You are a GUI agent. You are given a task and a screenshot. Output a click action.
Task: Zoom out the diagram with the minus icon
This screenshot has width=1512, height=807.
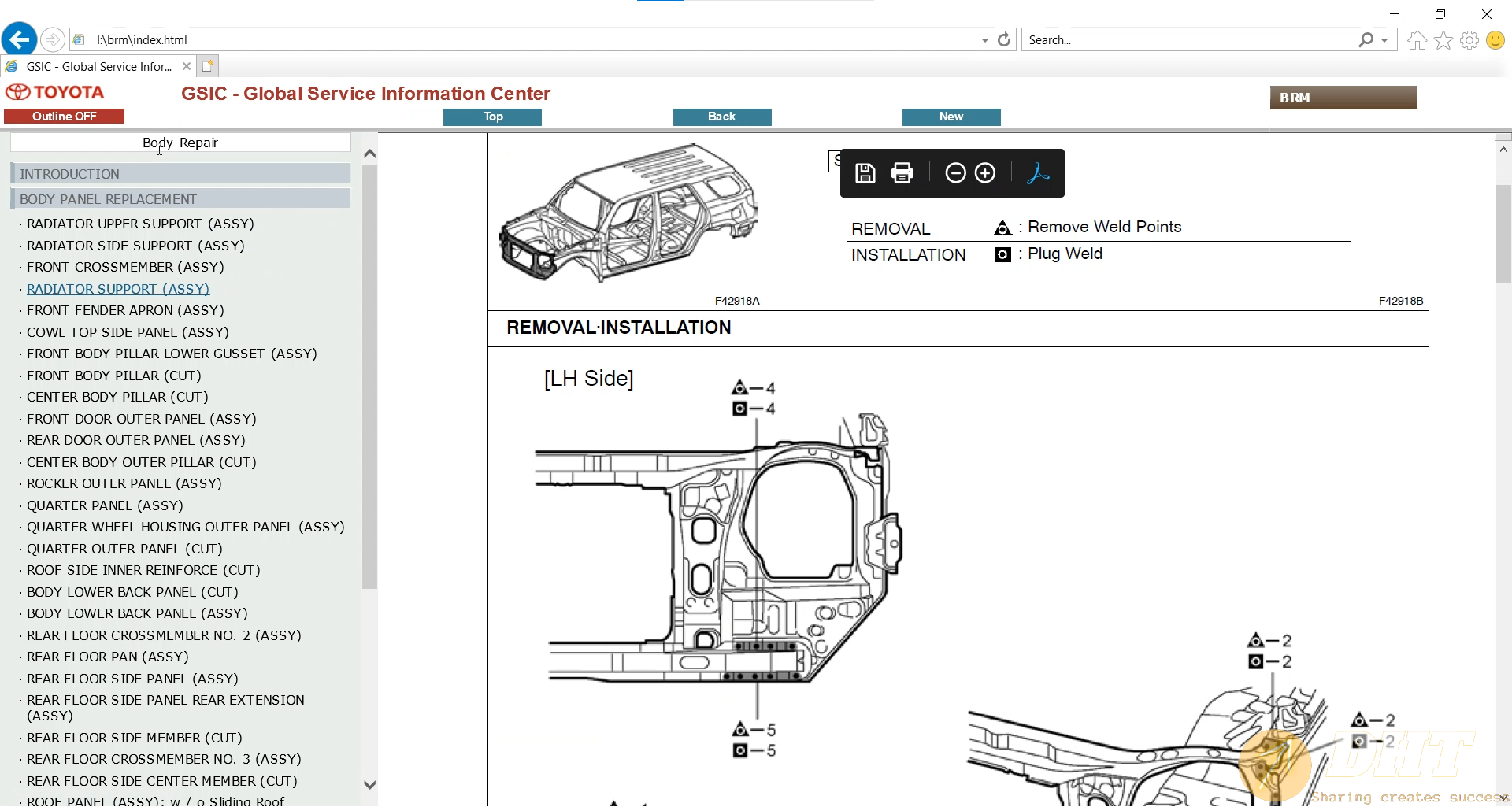pyautogui.click(x=955, y=172)
